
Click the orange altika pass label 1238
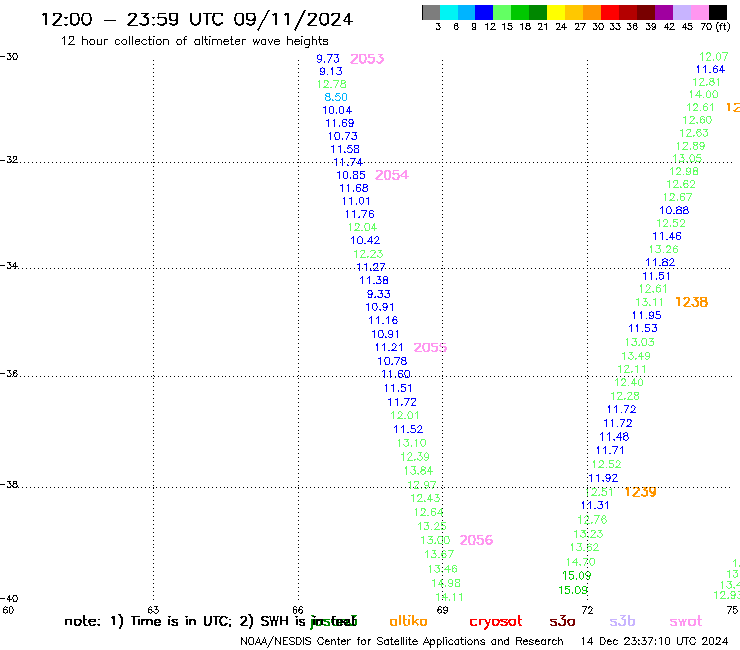691,302
